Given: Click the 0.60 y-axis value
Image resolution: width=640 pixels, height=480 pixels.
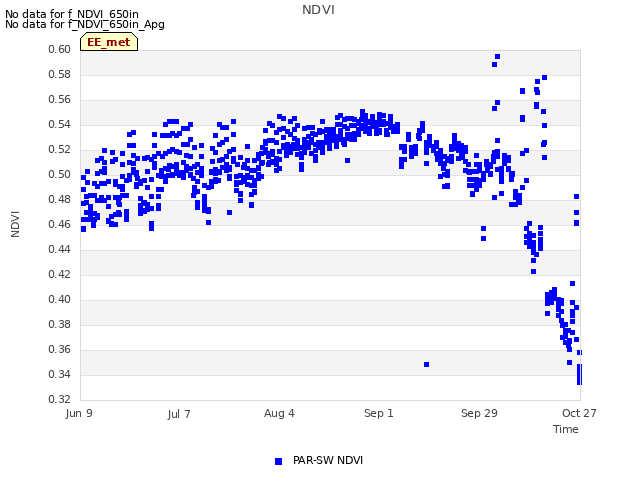Looking at the screenshot, I should coord(60,50).
